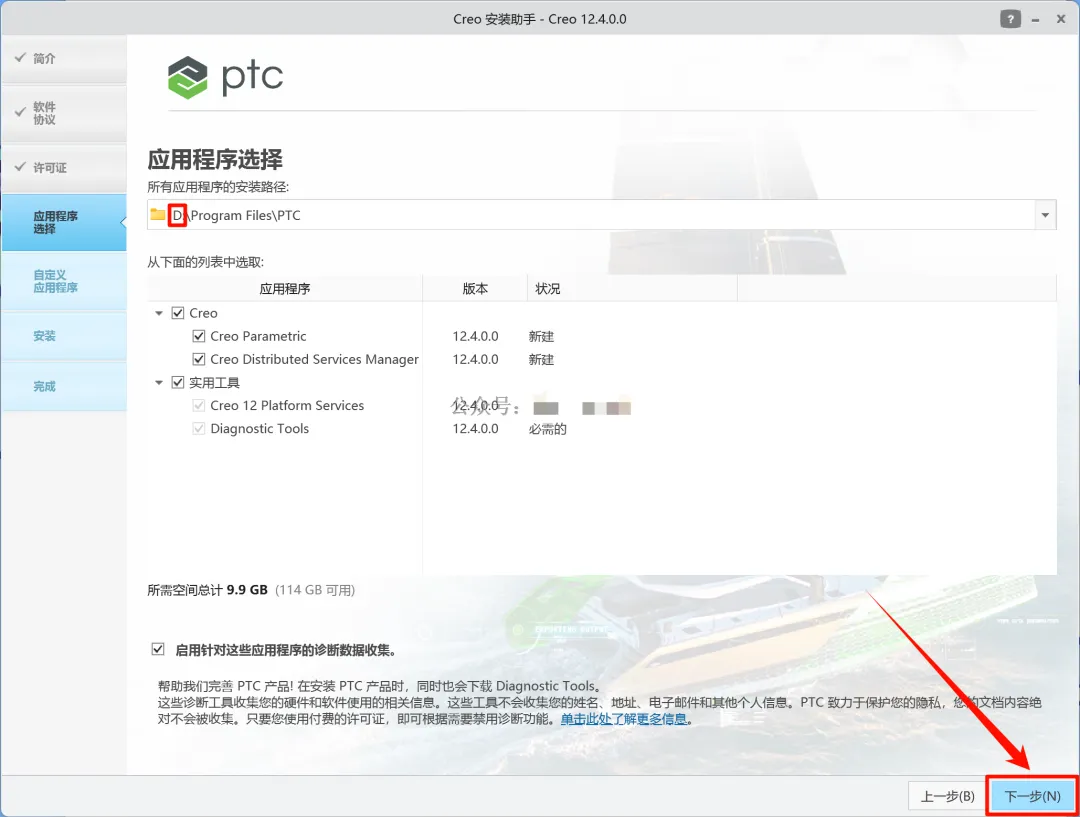The image size is (1080, 817).
Task: Uncheck the Creo parent checkbox
Action: [178, 313]
